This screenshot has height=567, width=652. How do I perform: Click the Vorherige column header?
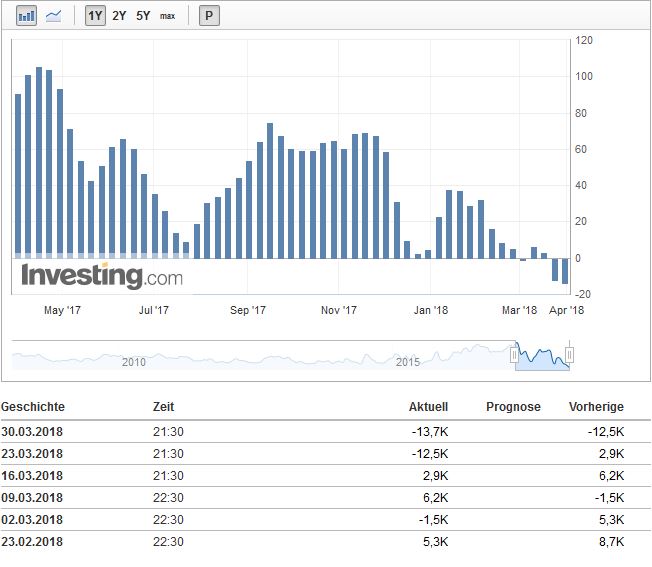596,407
